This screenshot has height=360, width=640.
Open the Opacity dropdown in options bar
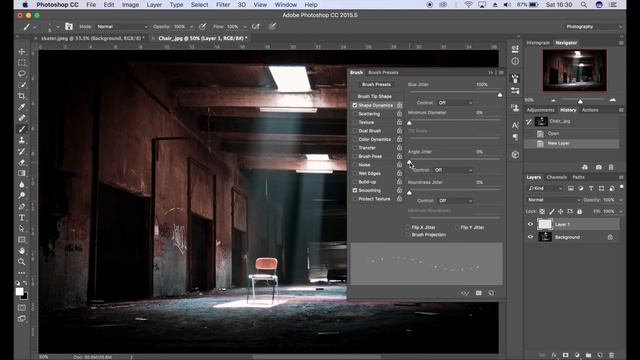[191, 27]
